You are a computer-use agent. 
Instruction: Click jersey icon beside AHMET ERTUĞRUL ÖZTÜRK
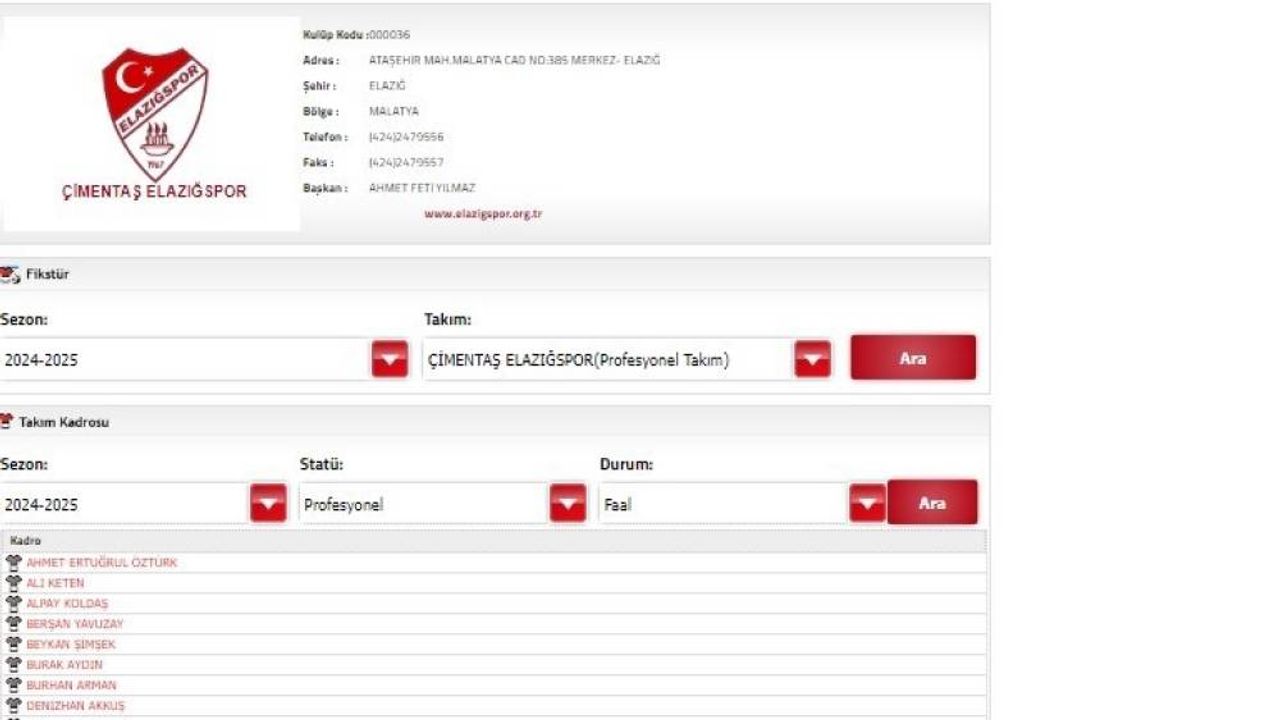click(14, 563)
